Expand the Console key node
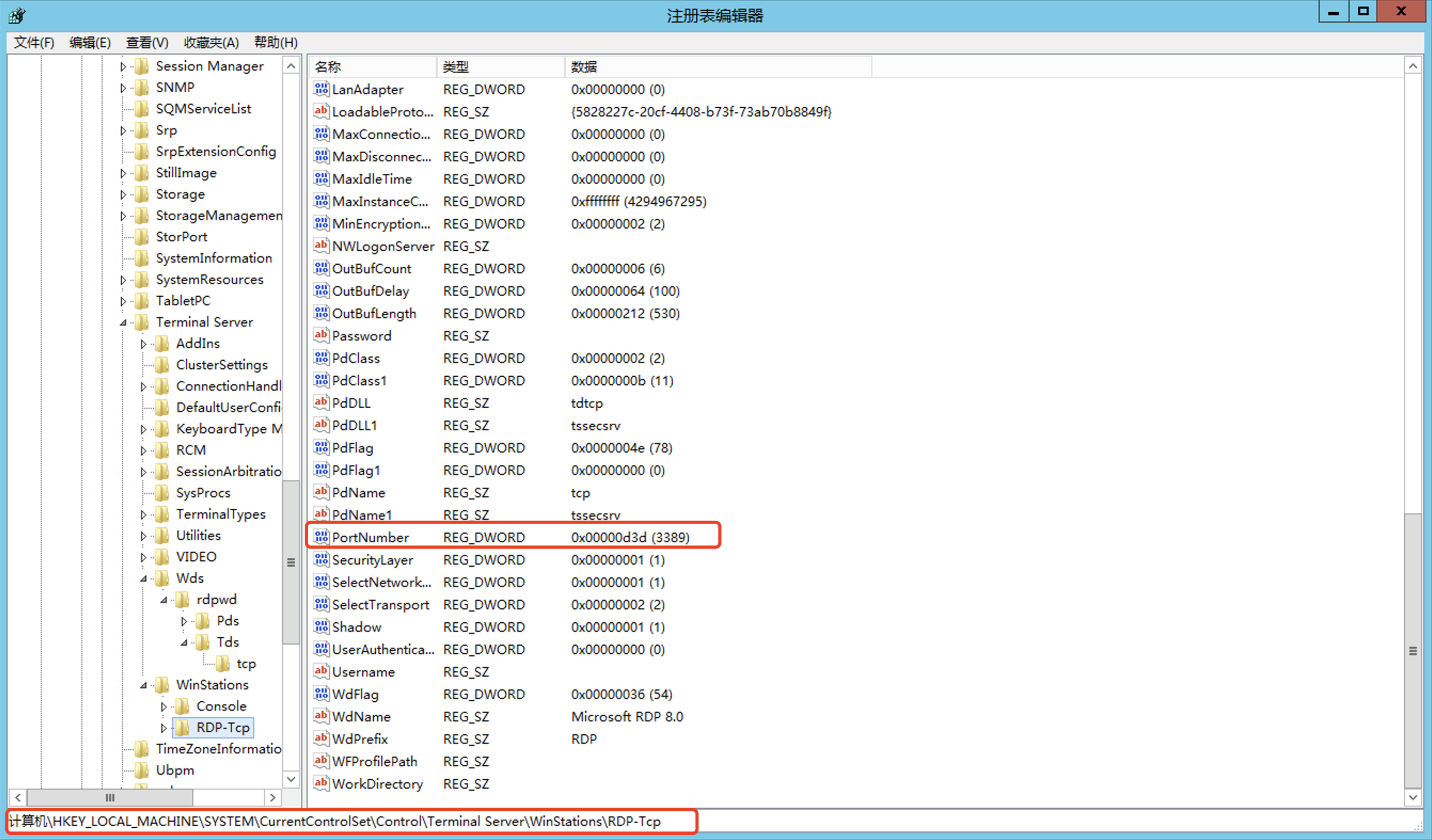The height and width of the screenshot is (840, 1432). pyautogui.click(x=164, y=707)
